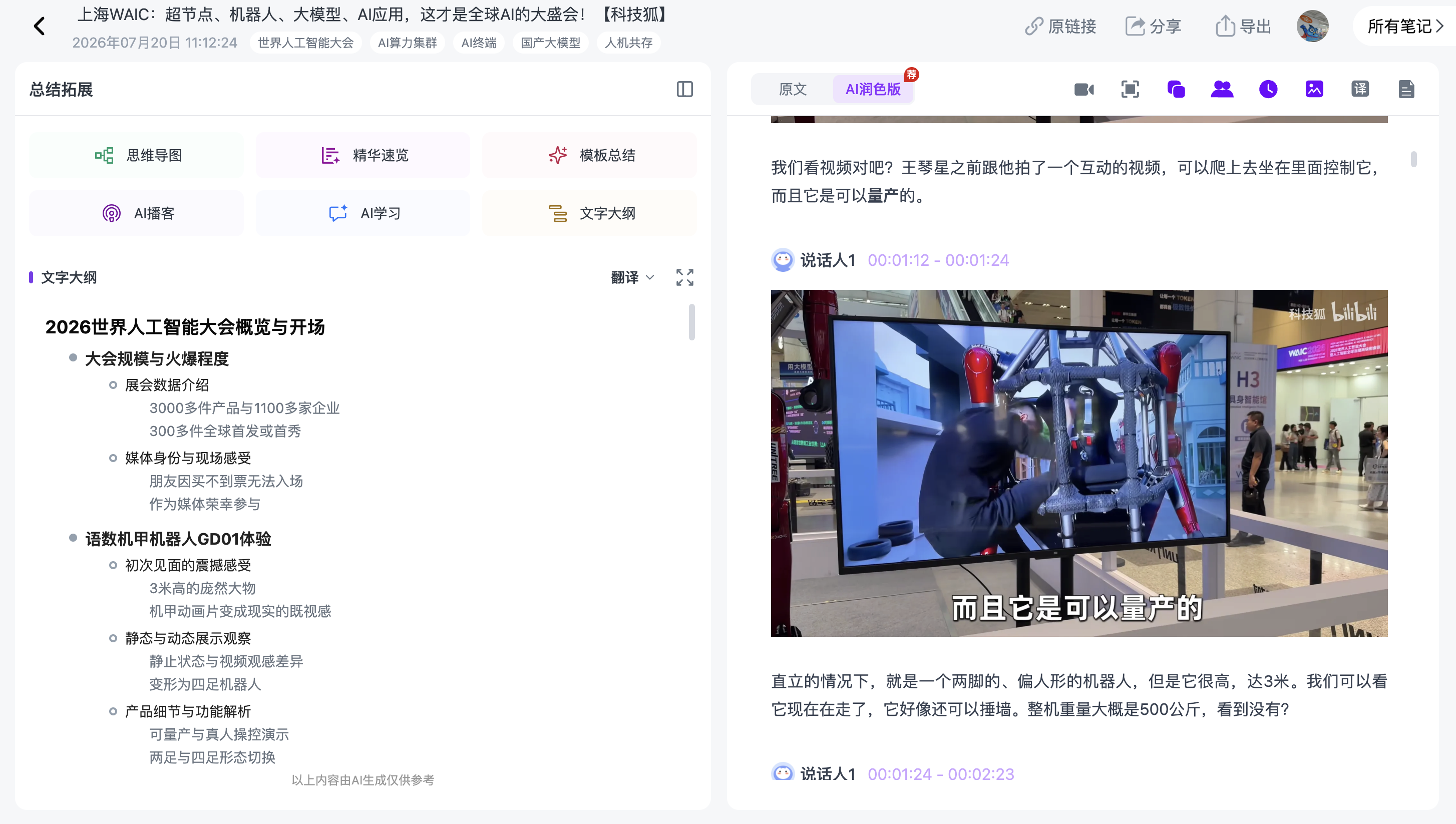Select outline item 展会数据介绍
The height and width of the screenshot is (824, 1456).
[x=167, y=385]
